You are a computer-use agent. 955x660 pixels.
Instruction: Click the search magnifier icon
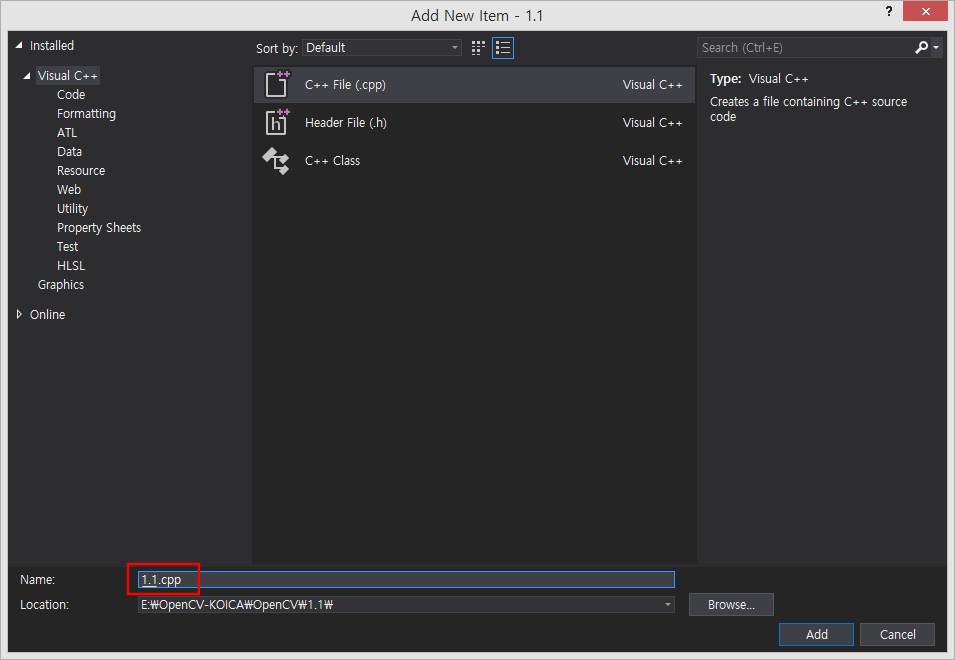point(922,47)
